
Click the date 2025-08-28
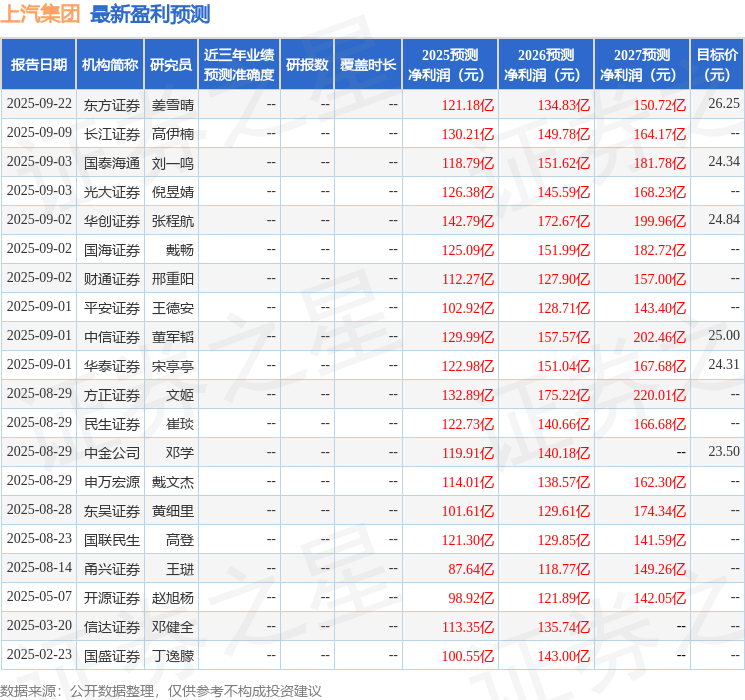point(39,509)
